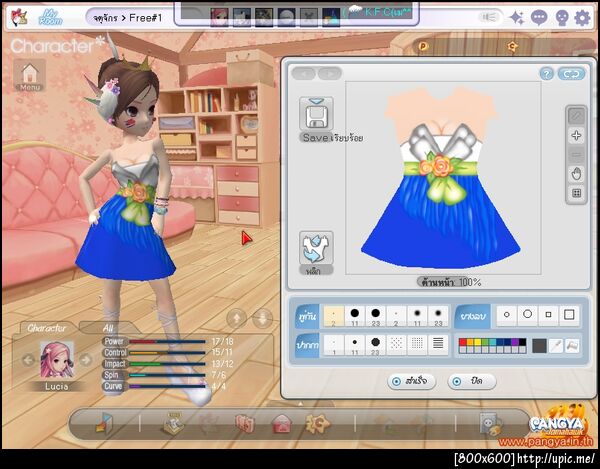Click the down arrow round button
This screenshot has height=469, width=600.
click(262, 318)
